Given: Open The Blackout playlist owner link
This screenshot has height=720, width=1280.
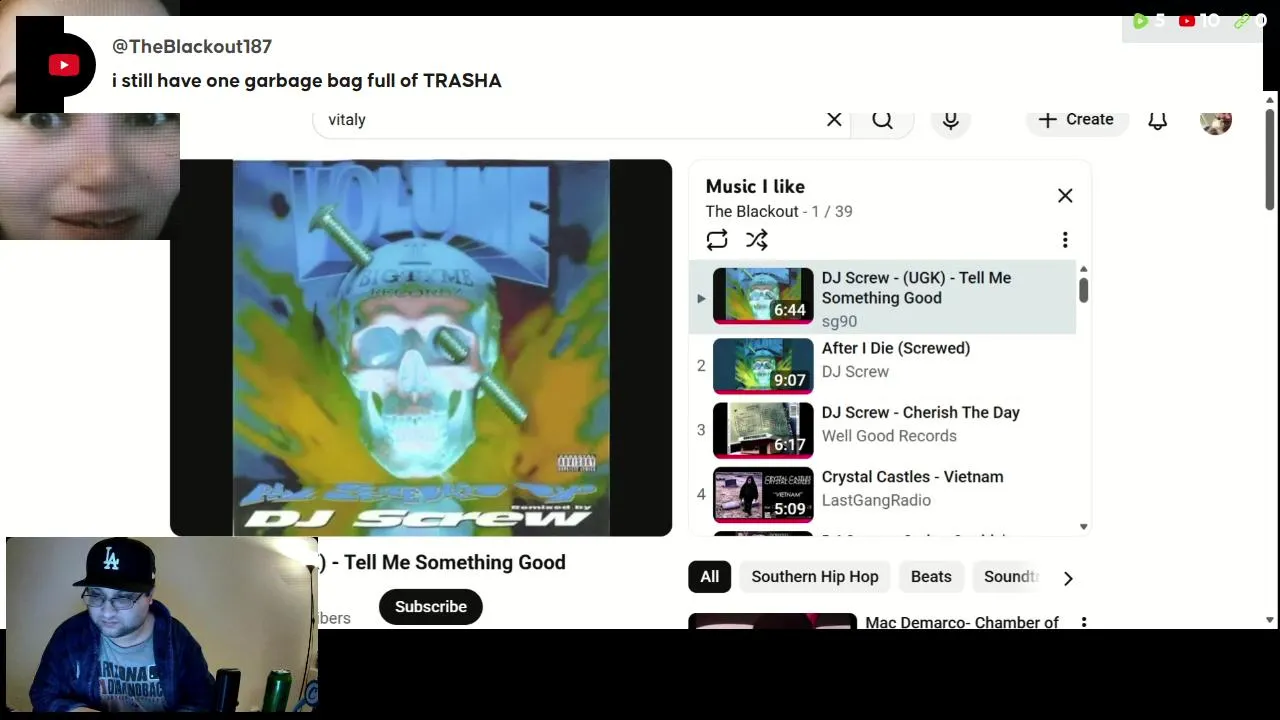Looking at the screenshot, I should coord(752,212).
